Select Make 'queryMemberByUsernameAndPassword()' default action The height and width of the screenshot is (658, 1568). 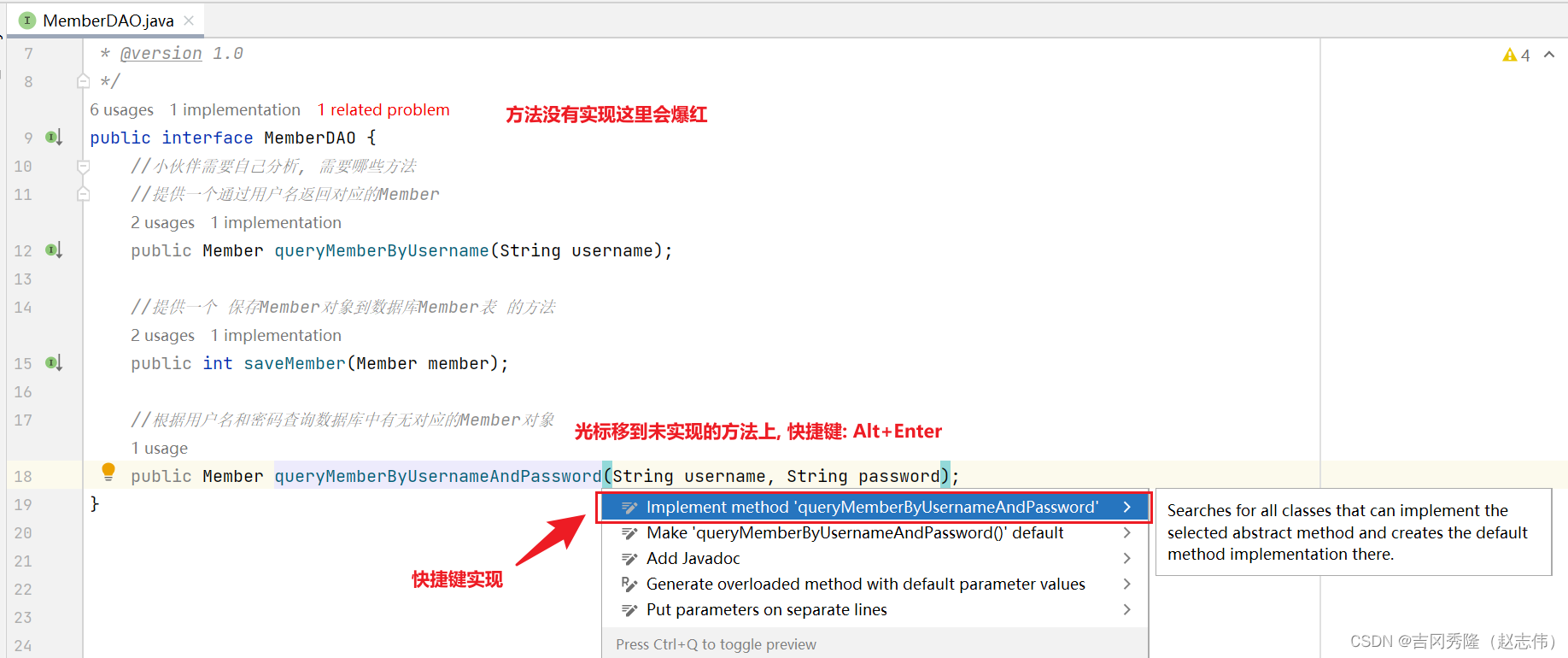(x=875, y=532)
